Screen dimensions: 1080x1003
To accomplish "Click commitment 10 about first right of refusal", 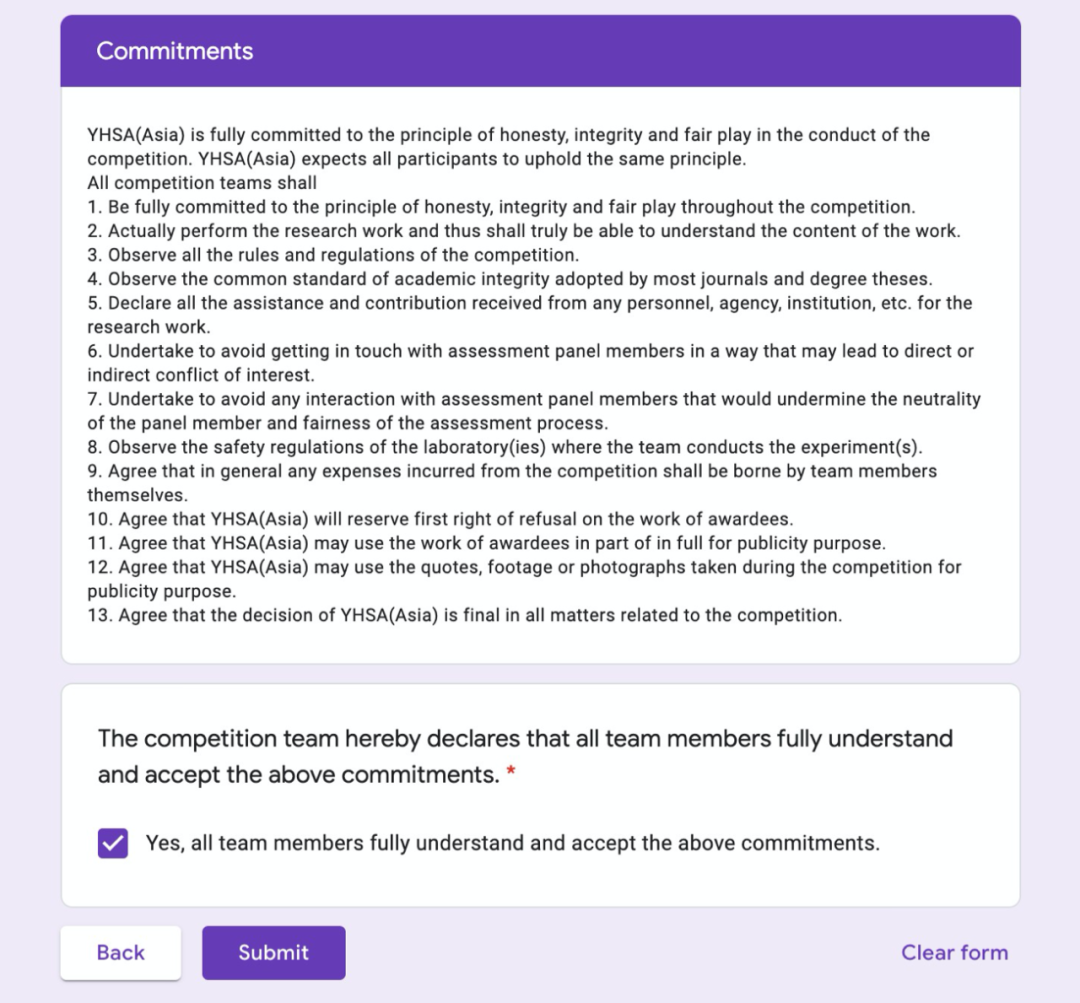I will tap(440, 519).
